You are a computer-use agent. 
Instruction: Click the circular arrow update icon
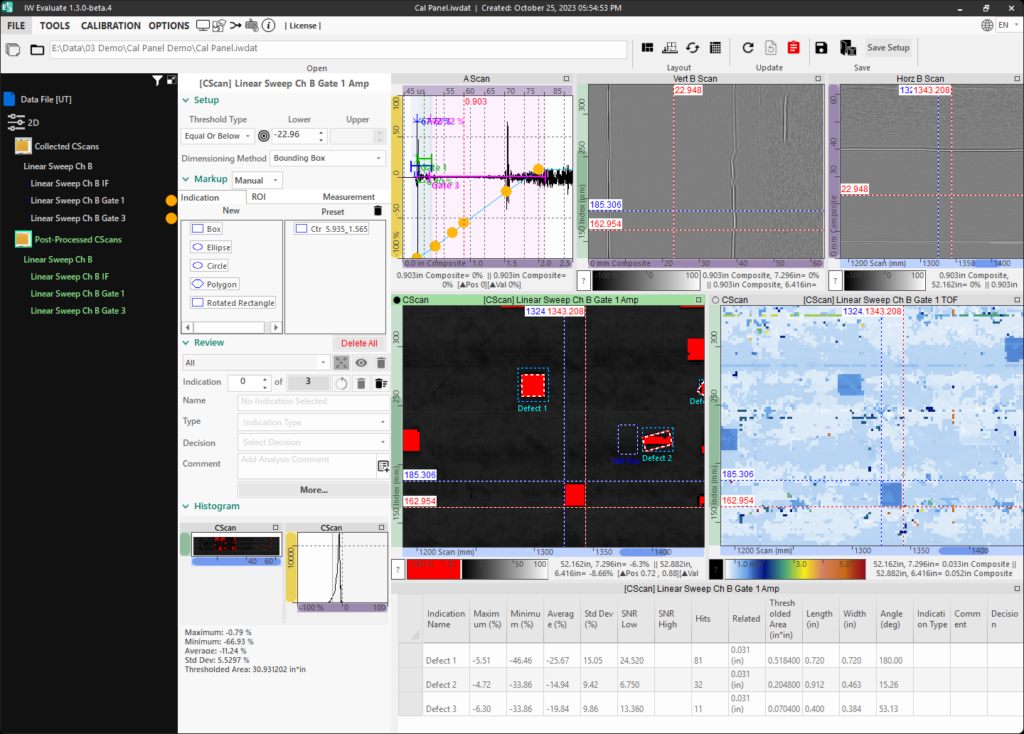(747, 48)
